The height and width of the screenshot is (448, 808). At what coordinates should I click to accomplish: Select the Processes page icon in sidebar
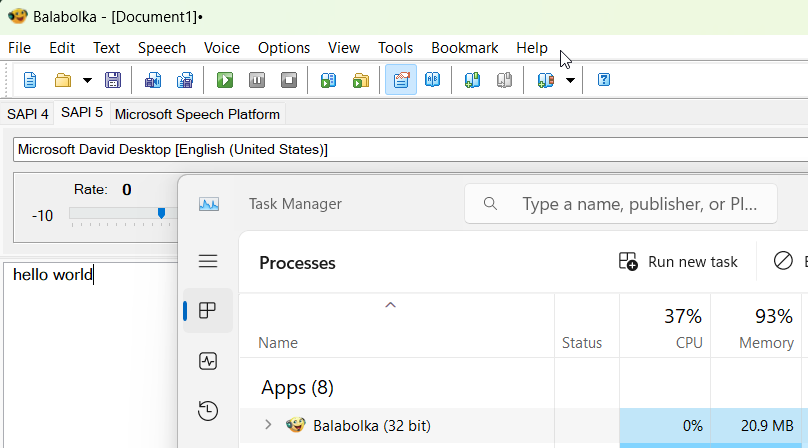point(208,310)
